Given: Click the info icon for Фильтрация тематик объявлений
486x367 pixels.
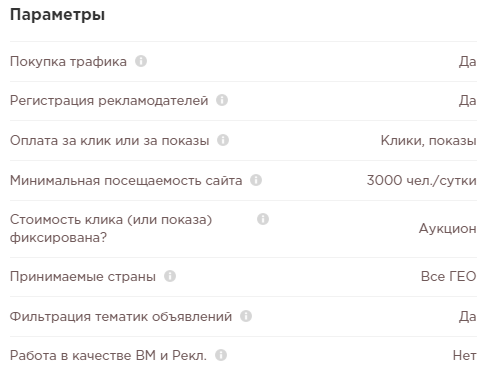Looking at the screenshot, I should [x=246, y=316].
